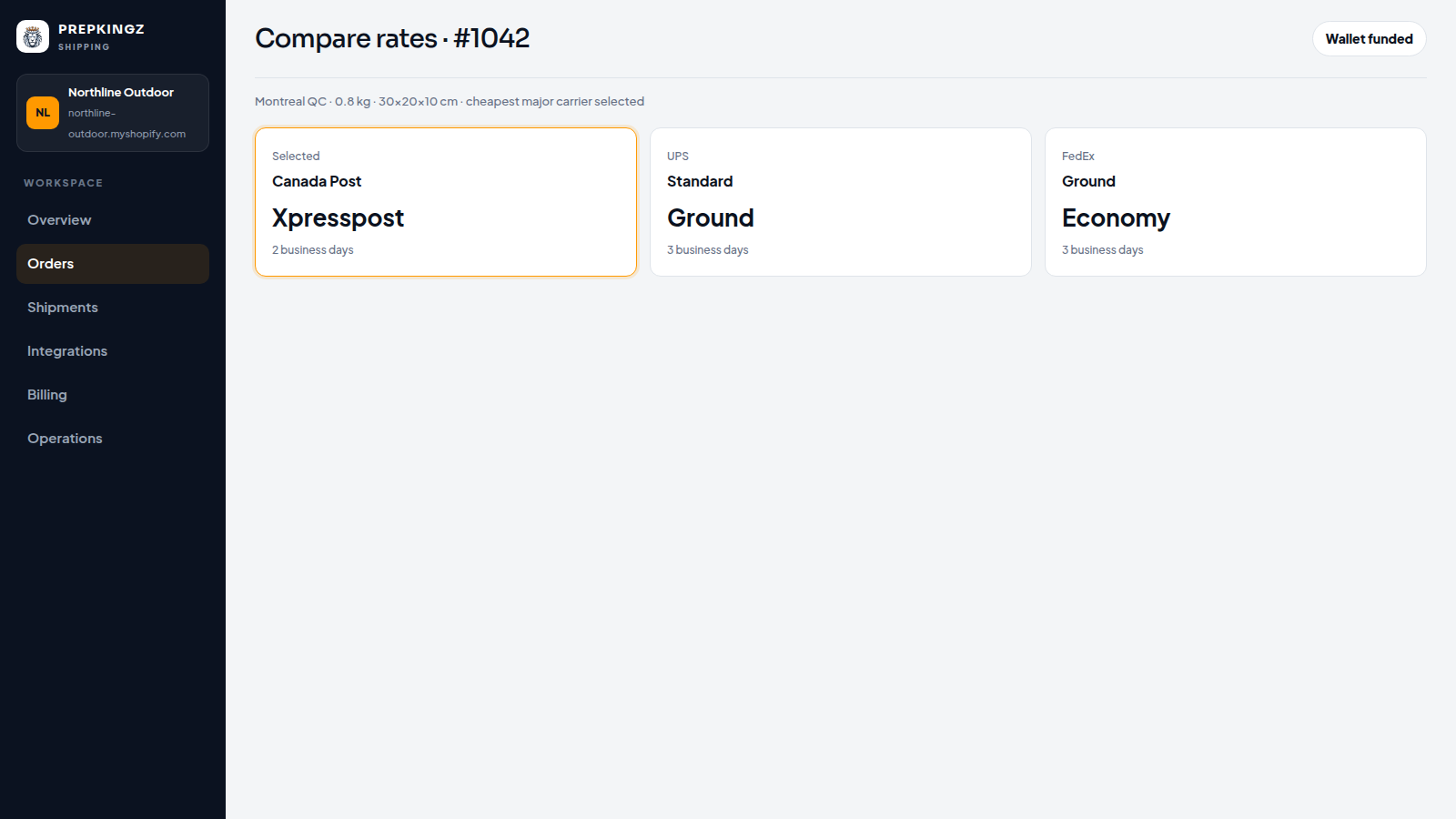Open the Billing page

tap(113, 395)
